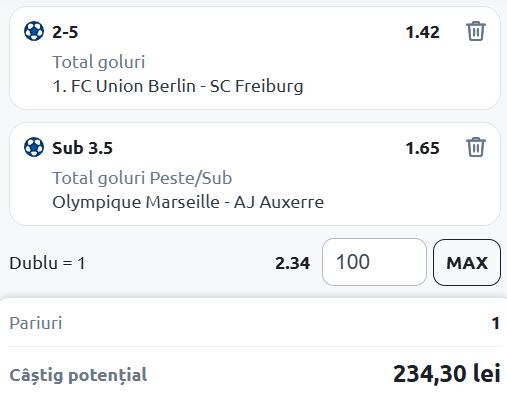Click the combined odds 2.34
507x400 pixels.
coord(292,263)
